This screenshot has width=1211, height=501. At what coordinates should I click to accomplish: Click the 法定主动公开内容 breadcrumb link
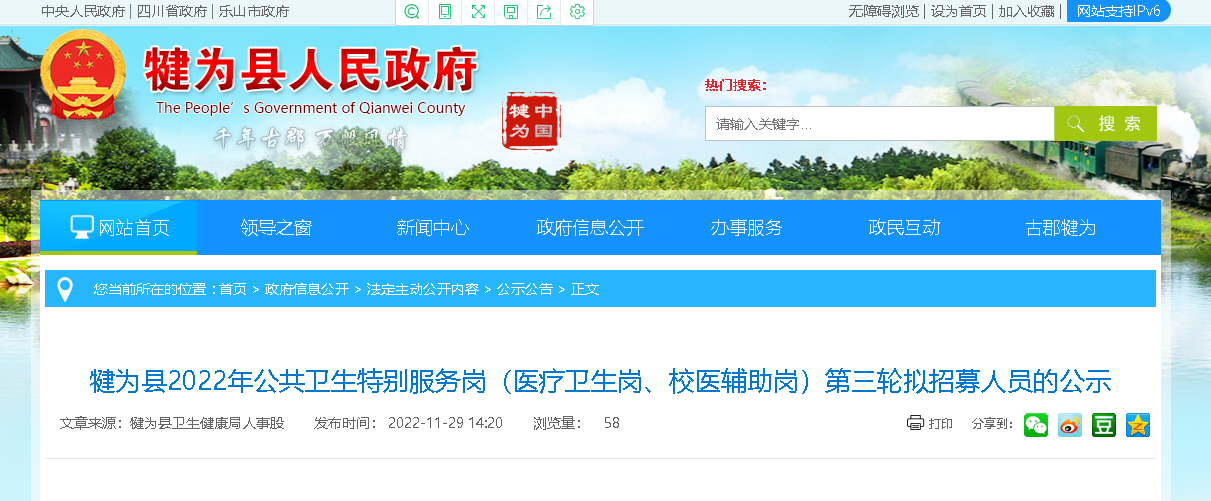[x=422, y=289]
